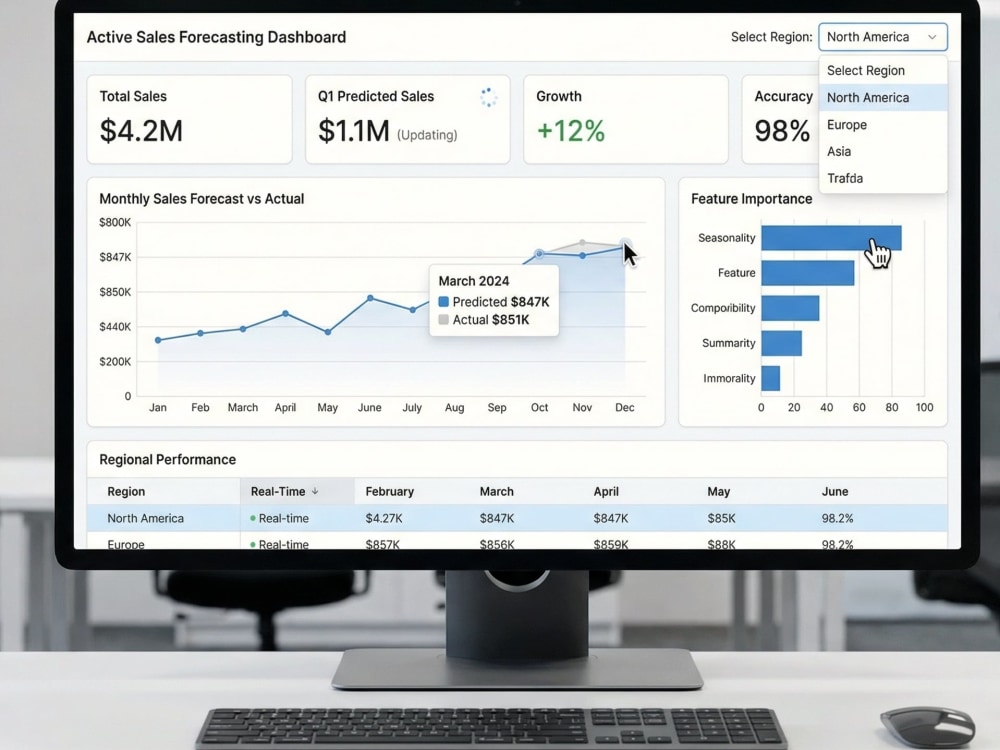Click the Seasonality bar in Feature Importance
This screenshot has width=1000, height=750.
click(x=831, y=238)
